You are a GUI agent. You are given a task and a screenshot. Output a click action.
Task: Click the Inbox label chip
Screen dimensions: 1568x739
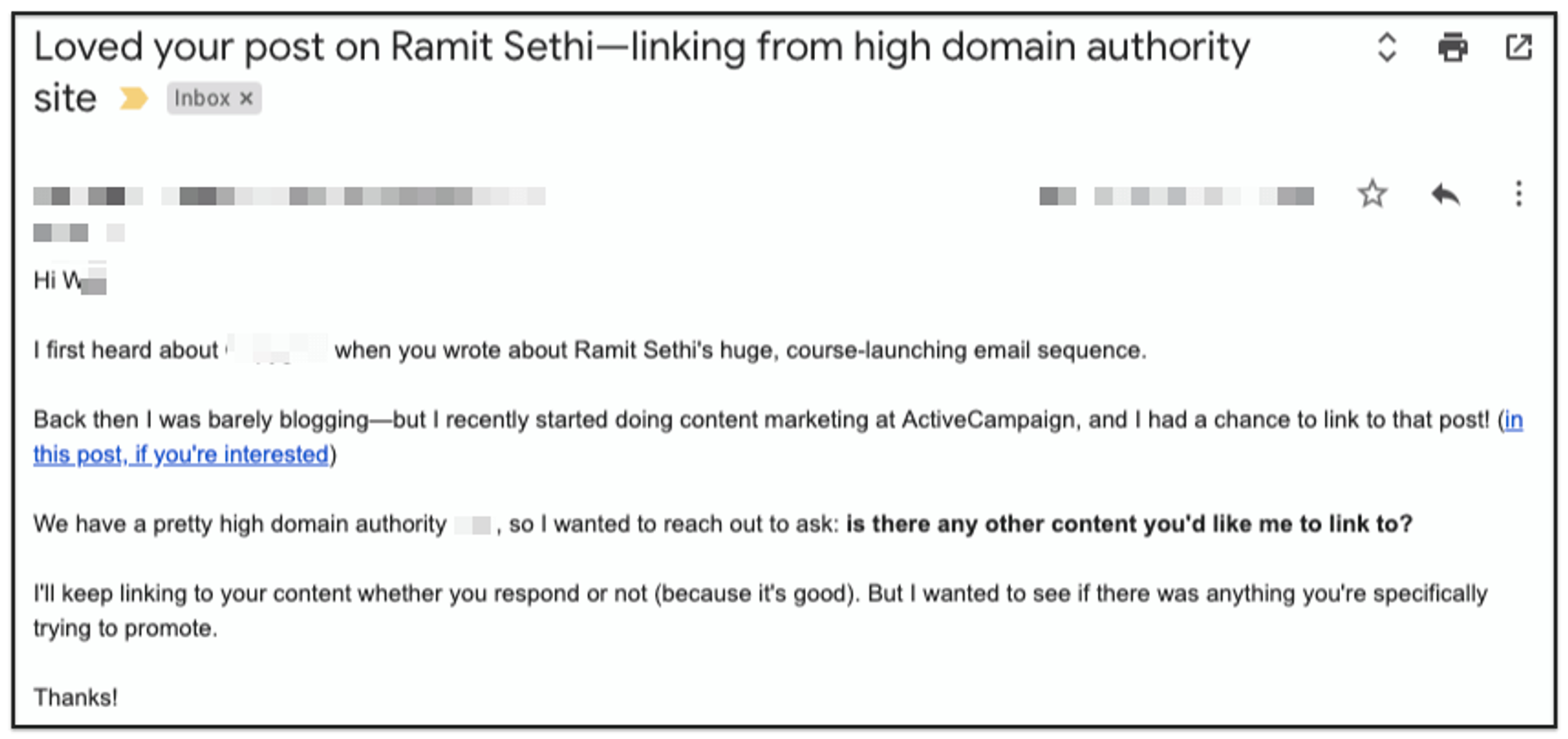(200, 98)
